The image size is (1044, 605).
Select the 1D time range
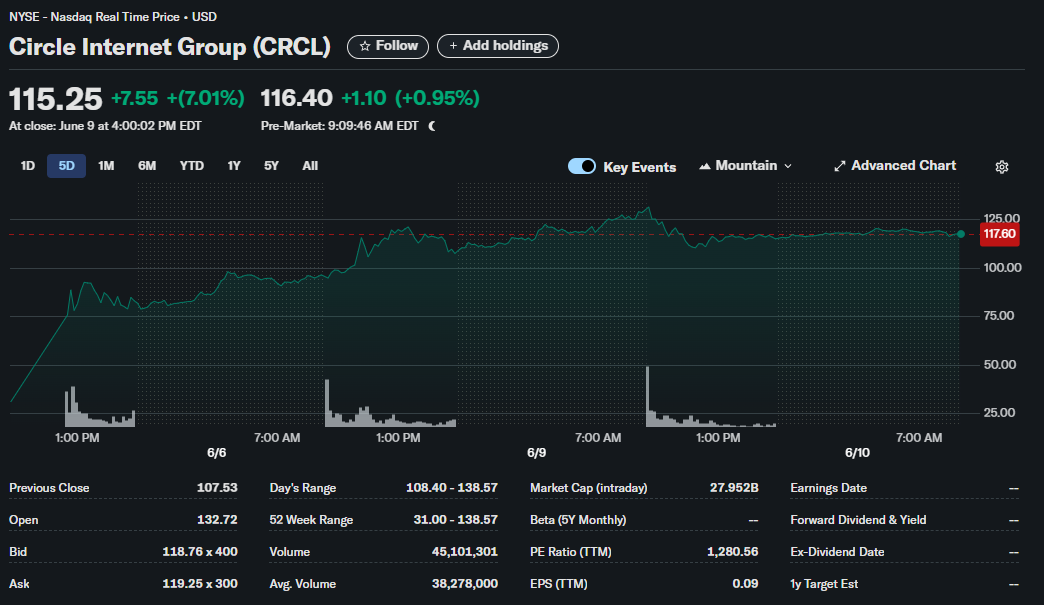27,166
